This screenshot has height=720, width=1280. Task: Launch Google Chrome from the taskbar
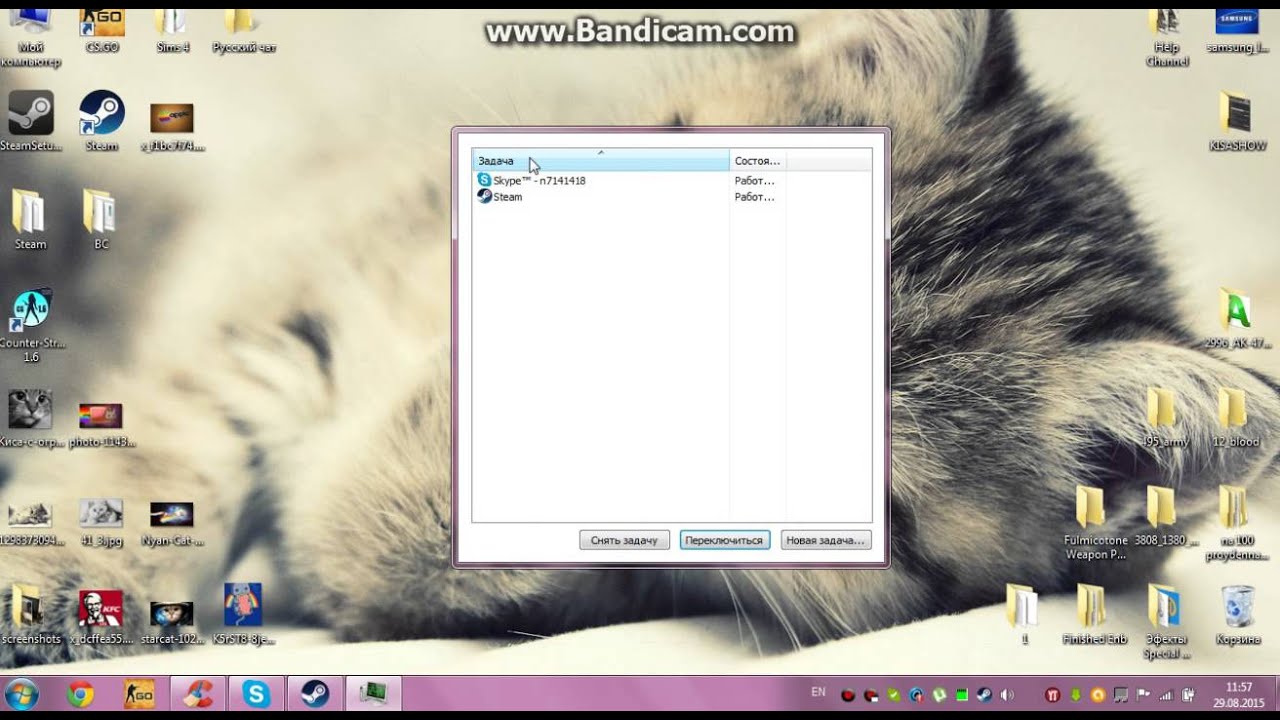point(81,694)
